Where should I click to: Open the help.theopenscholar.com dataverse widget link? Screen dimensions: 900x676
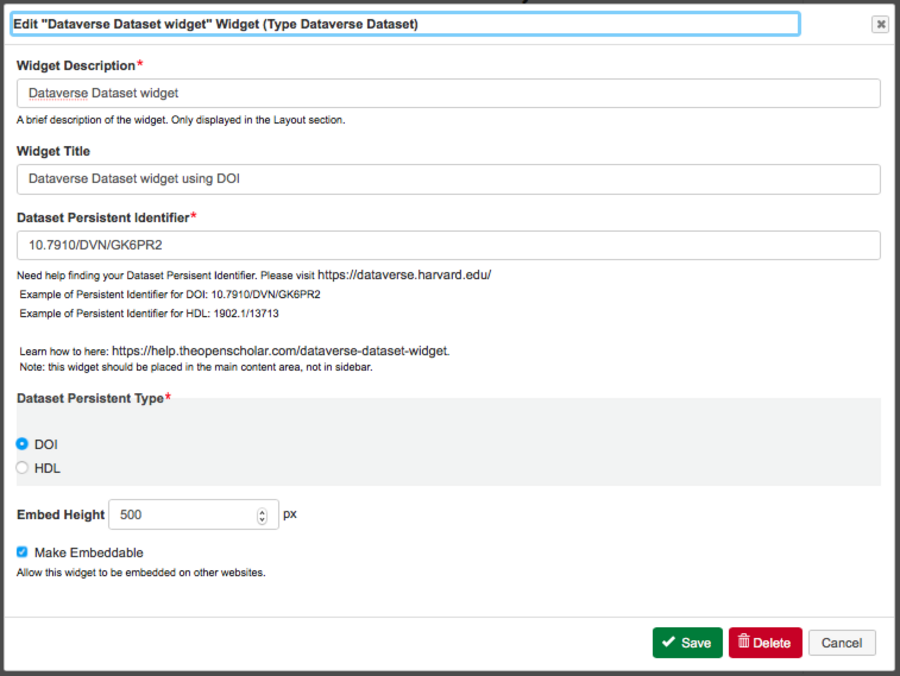click(280, 351)
